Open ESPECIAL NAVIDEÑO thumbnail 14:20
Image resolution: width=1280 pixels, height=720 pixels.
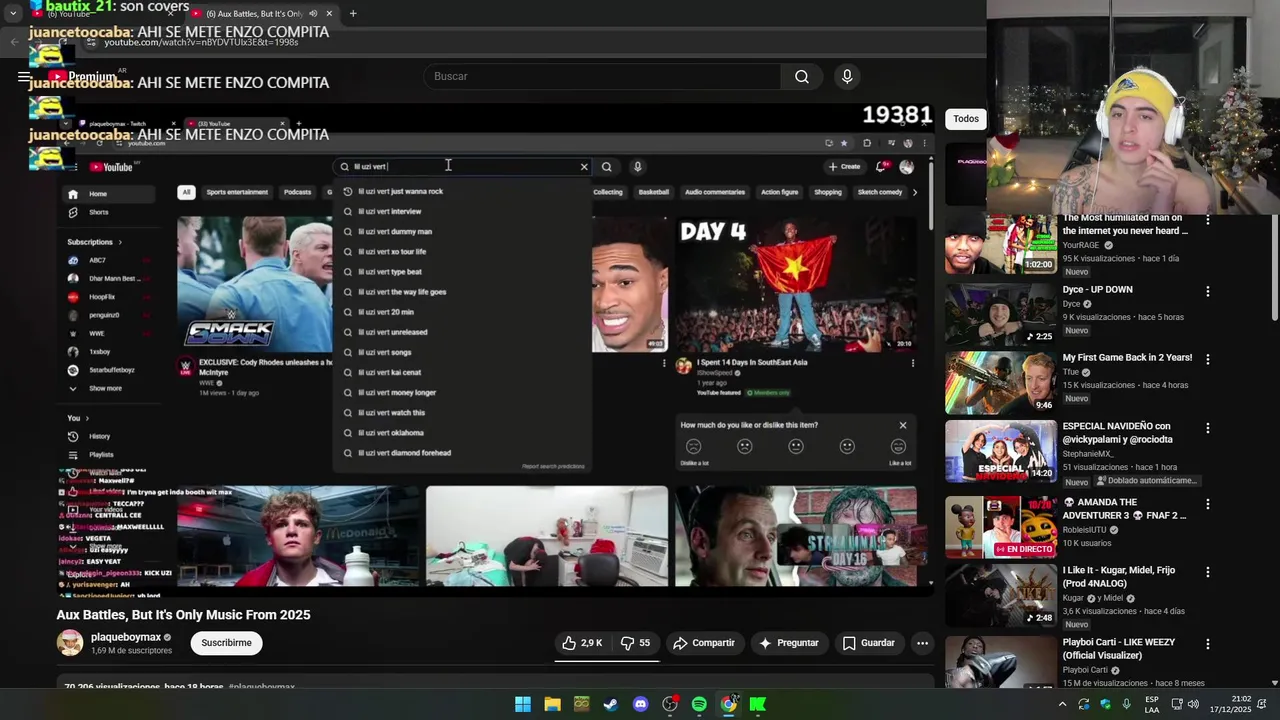coord(1001,451)
